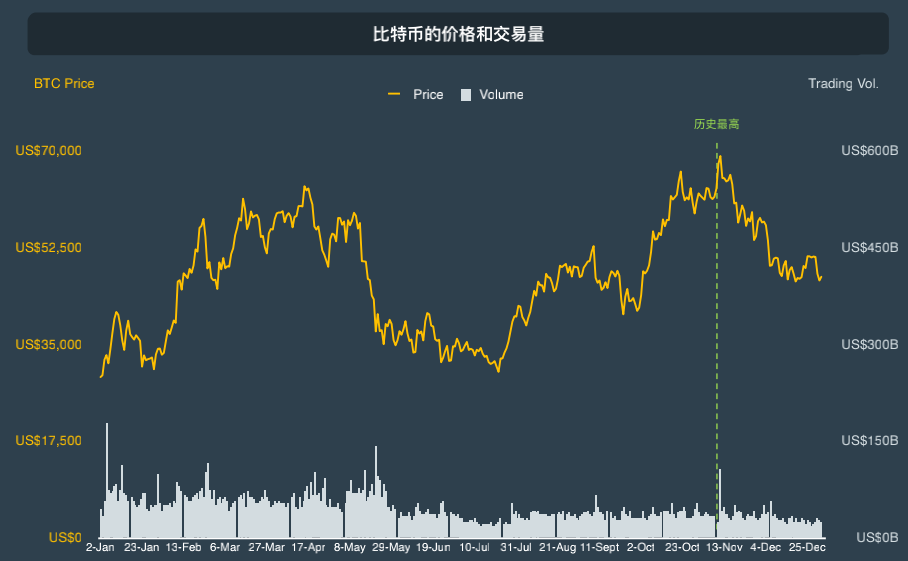Select the US$300B volume axis label

(x=870, y=344)
